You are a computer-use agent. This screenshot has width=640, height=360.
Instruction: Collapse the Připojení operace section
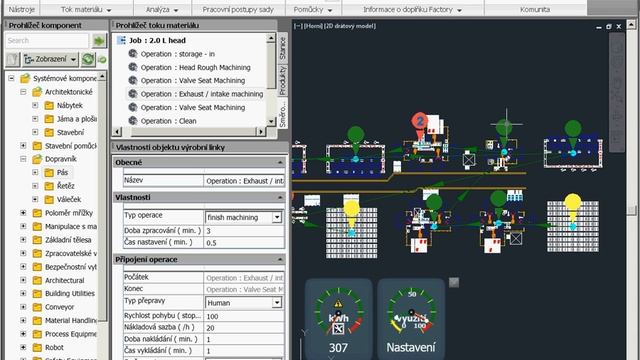point(280,260)
